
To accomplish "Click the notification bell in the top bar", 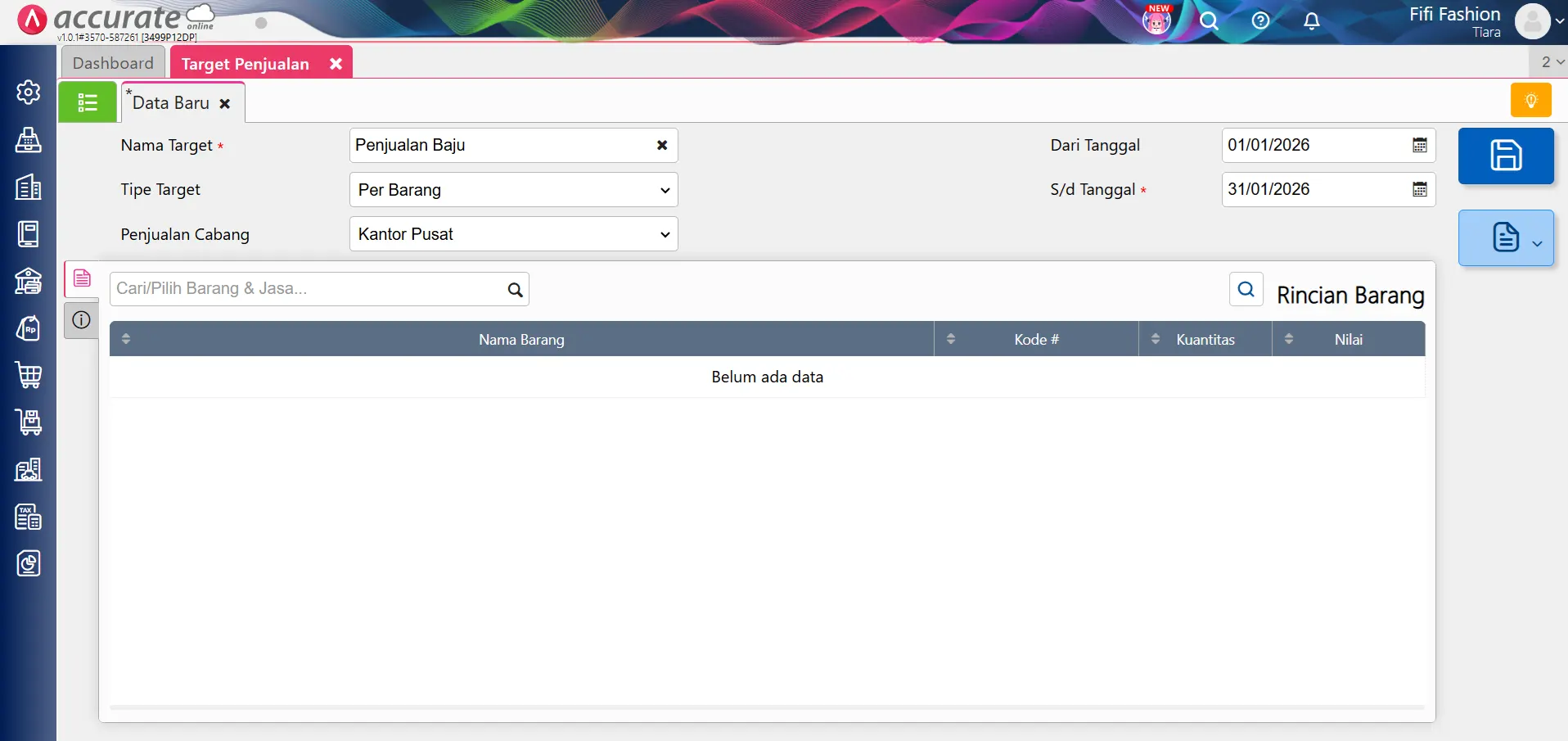I will [1311, 21].
